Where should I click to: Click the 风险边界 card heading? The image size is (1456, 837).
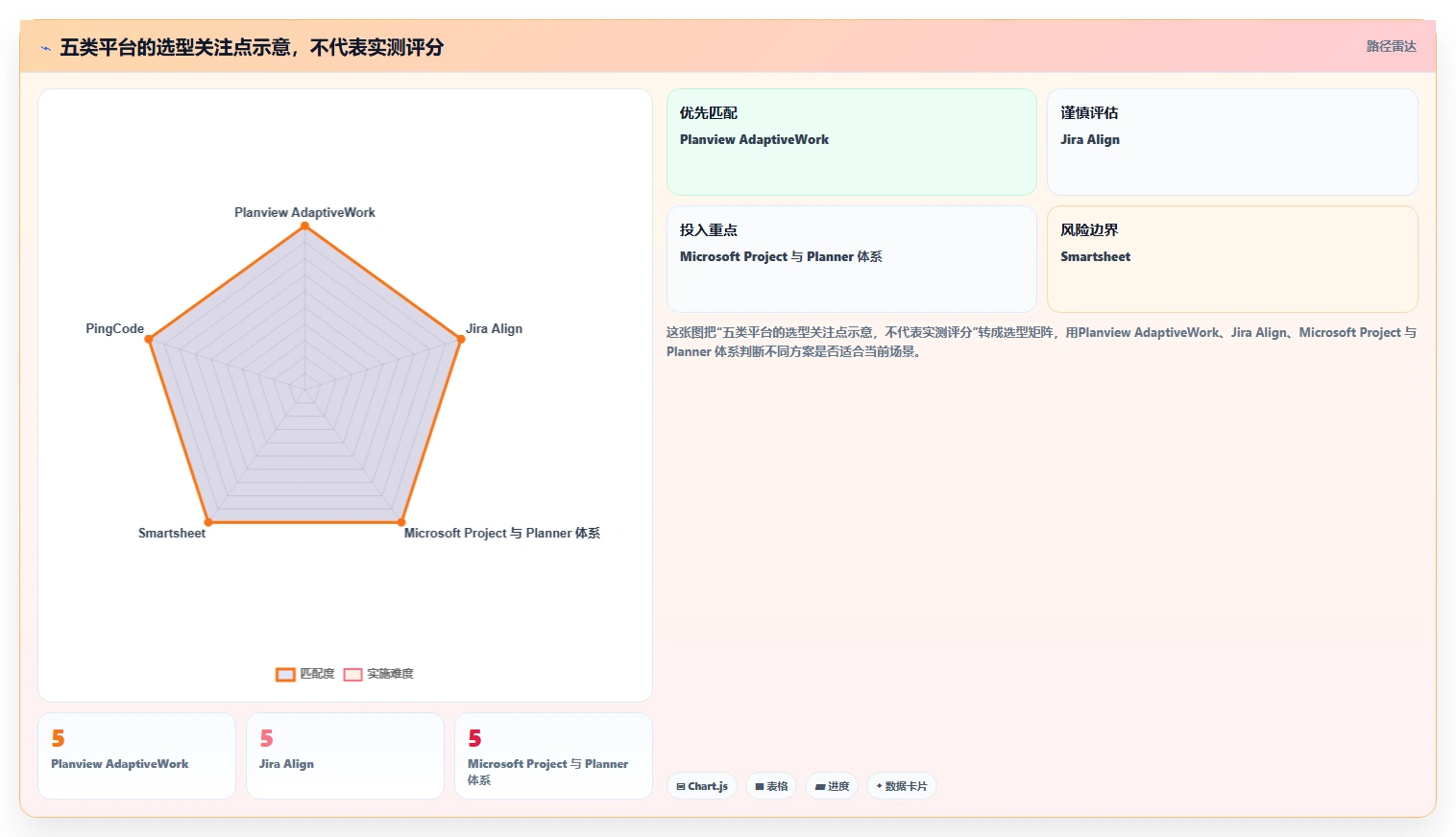pyautogui.click(x=1089, y=229)
